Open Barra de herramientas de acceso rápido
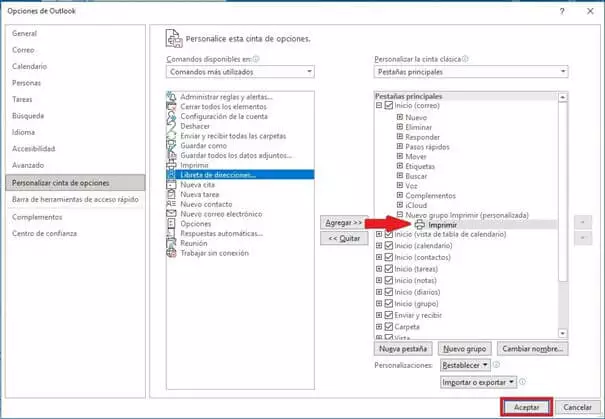 click(x=75, y=199)
